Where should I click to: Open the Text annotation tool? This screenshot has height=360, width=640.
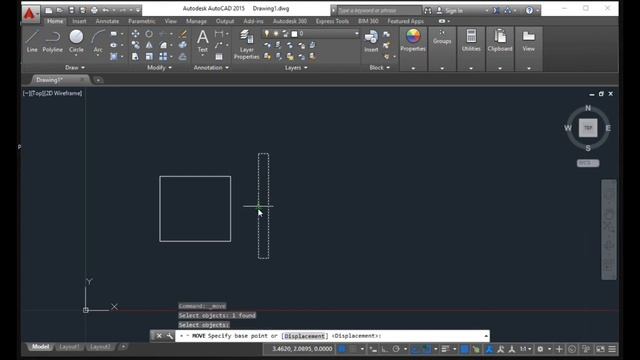(202, 41)
